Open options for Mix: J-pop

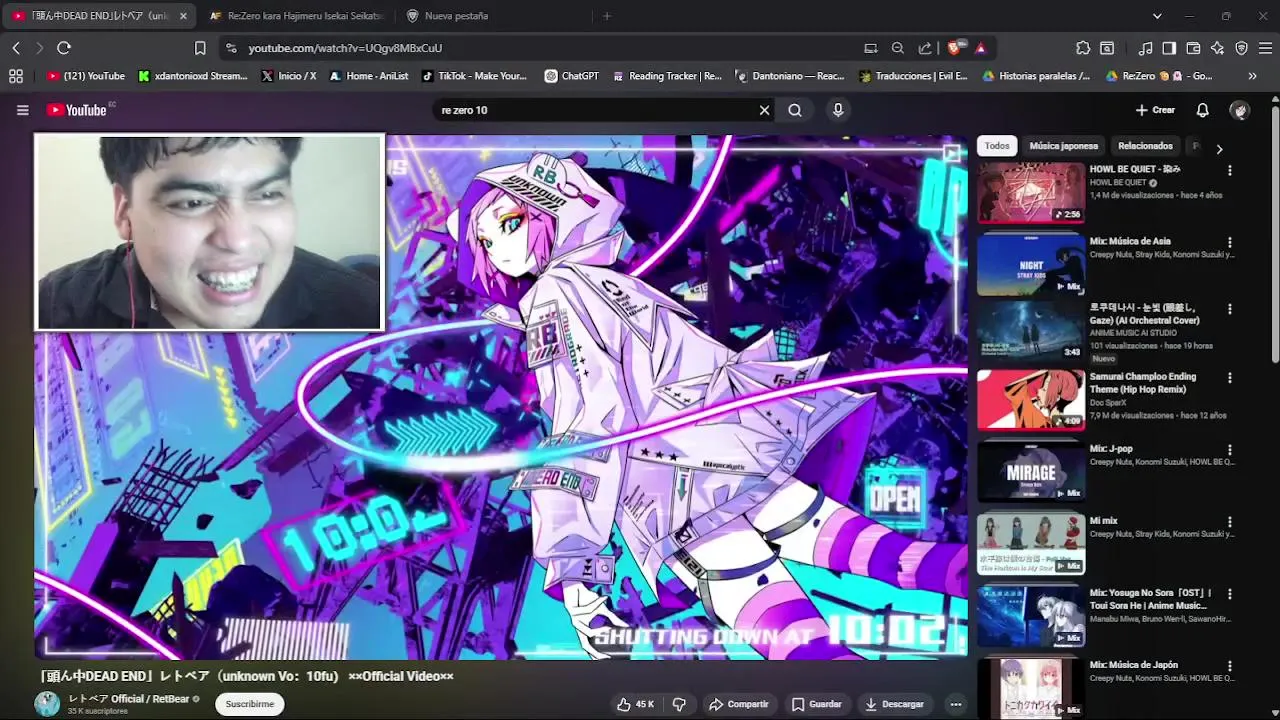coord(1230,450)
